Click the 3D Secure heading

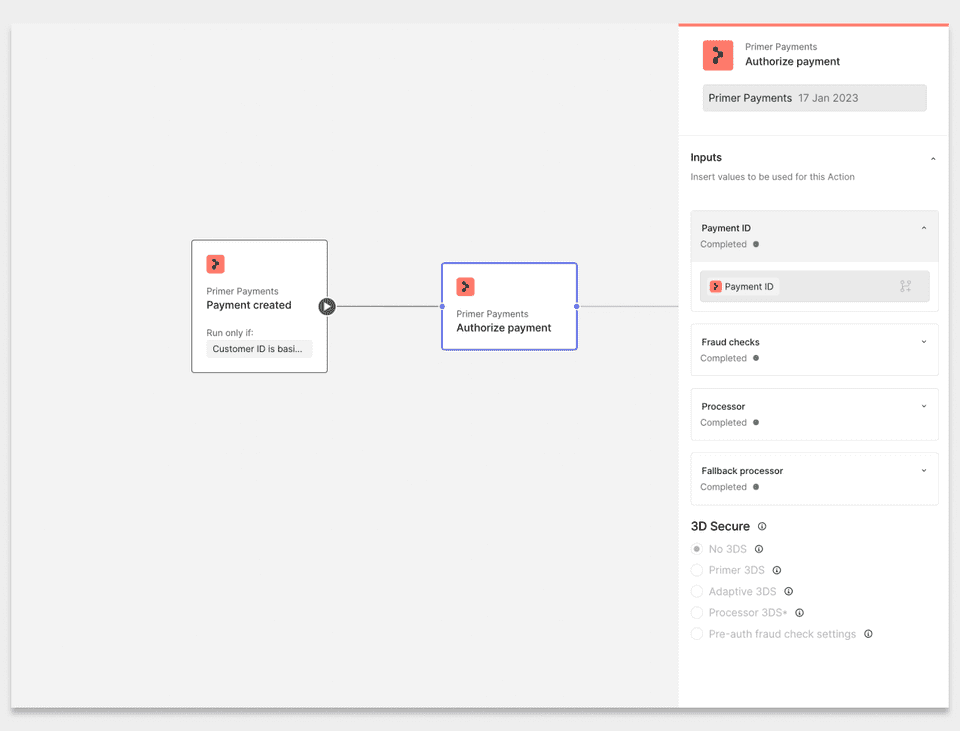(720, 527)
